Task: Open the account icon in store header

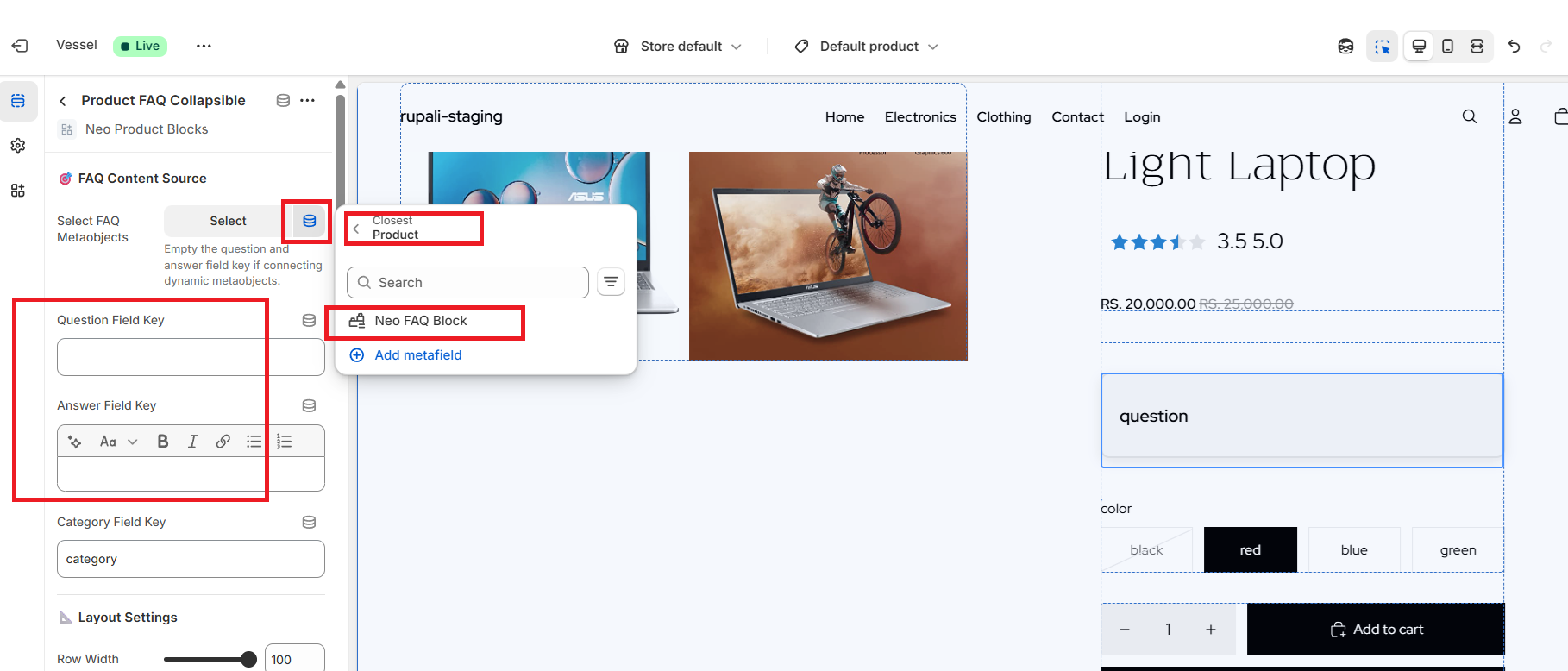Action: click(1515, 116)
